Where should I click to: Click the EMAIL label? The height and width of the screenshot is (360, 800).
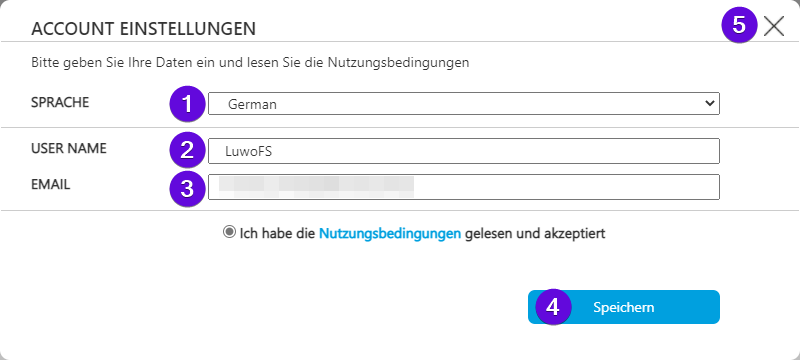click(51, 185)
